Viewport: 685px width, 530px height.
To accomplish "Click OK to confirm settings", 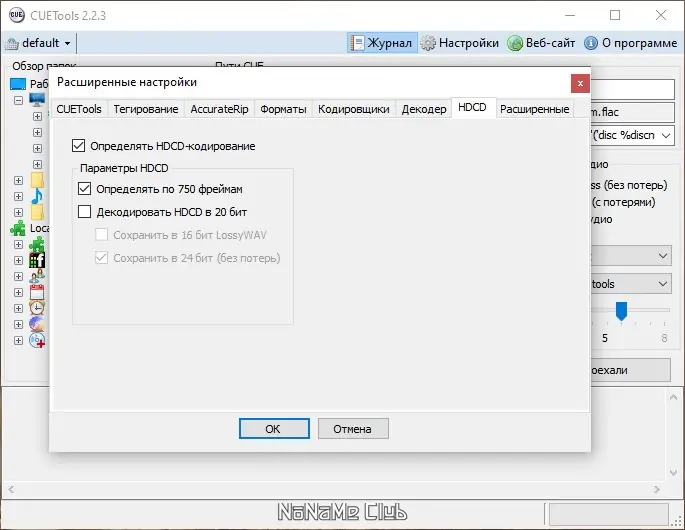I will tap(274, 429).
